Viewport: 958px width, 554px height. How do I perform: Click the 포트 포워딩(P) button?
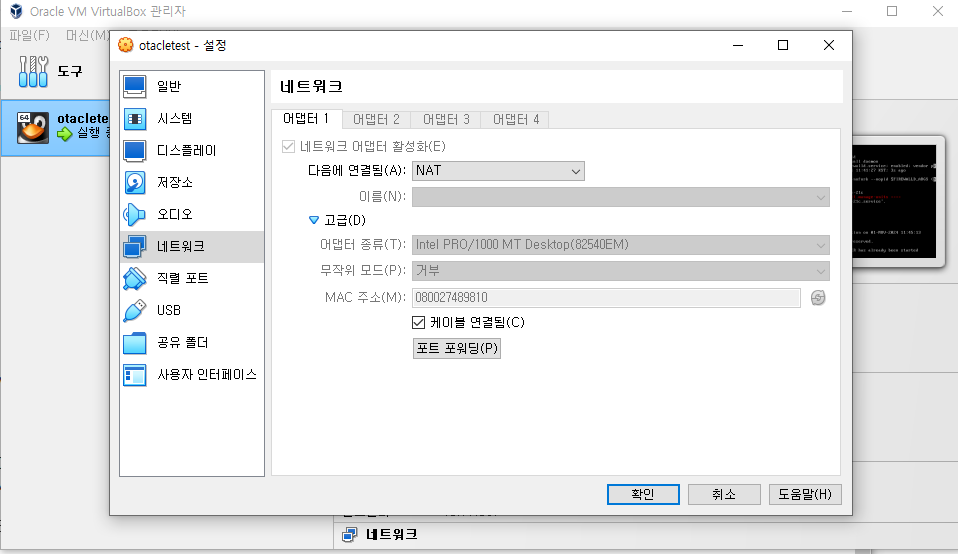457,348
